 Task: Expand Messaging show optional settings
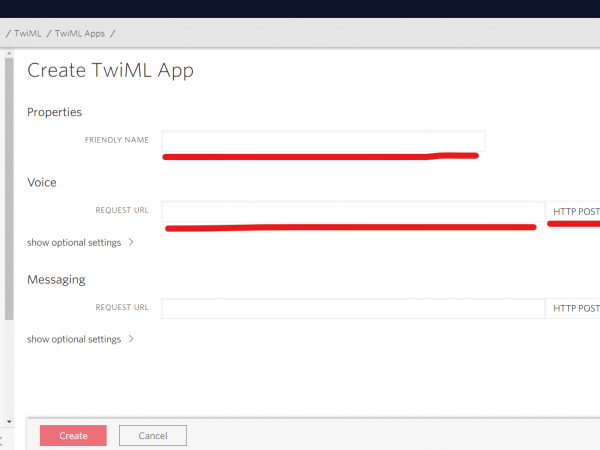point(80,339)
